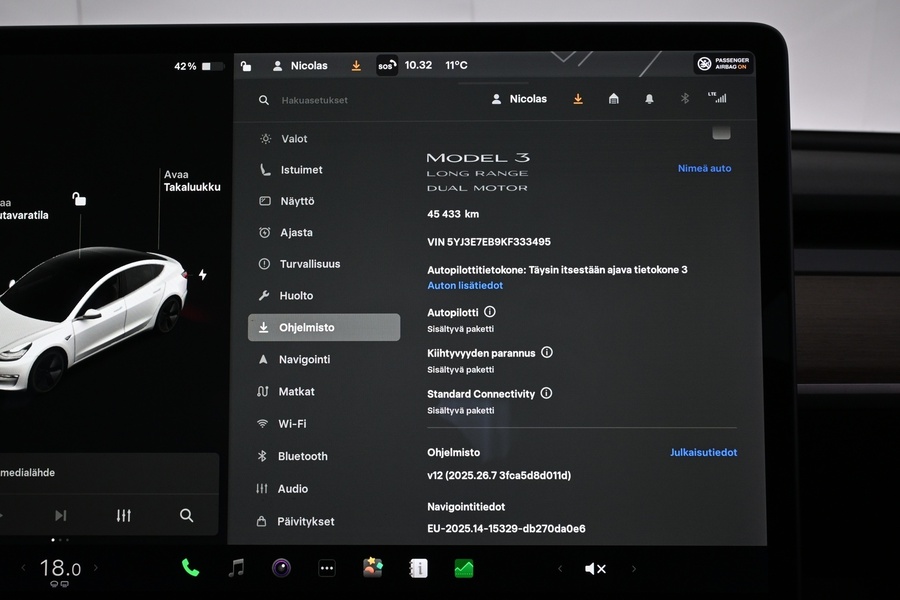Open the energy graph app
Image resolution: width=900 pixels, height=600 pixels.
pyautogui.click(x=464, y=568)
